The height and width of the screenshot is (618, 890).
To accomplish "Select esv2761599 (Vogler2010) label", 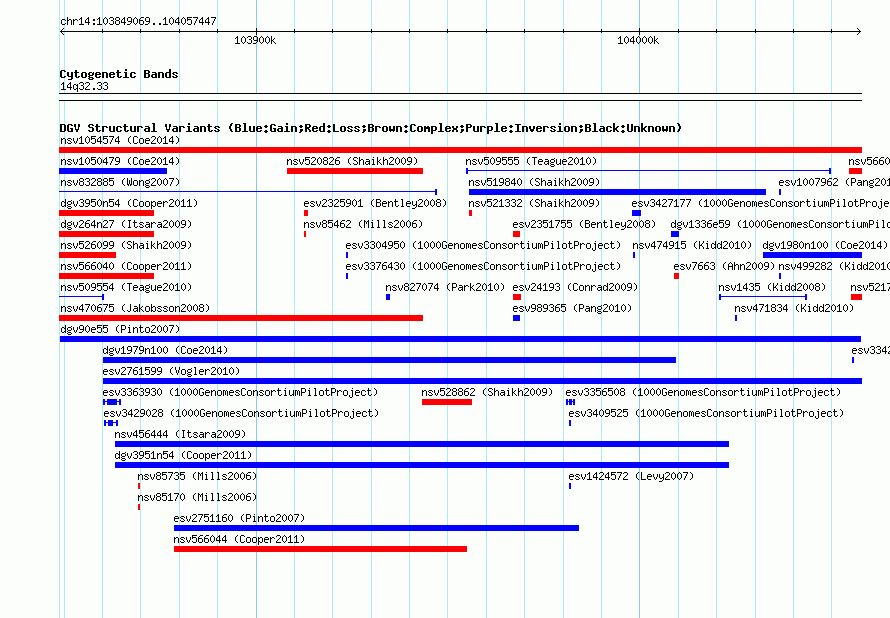I will (171, 371).
